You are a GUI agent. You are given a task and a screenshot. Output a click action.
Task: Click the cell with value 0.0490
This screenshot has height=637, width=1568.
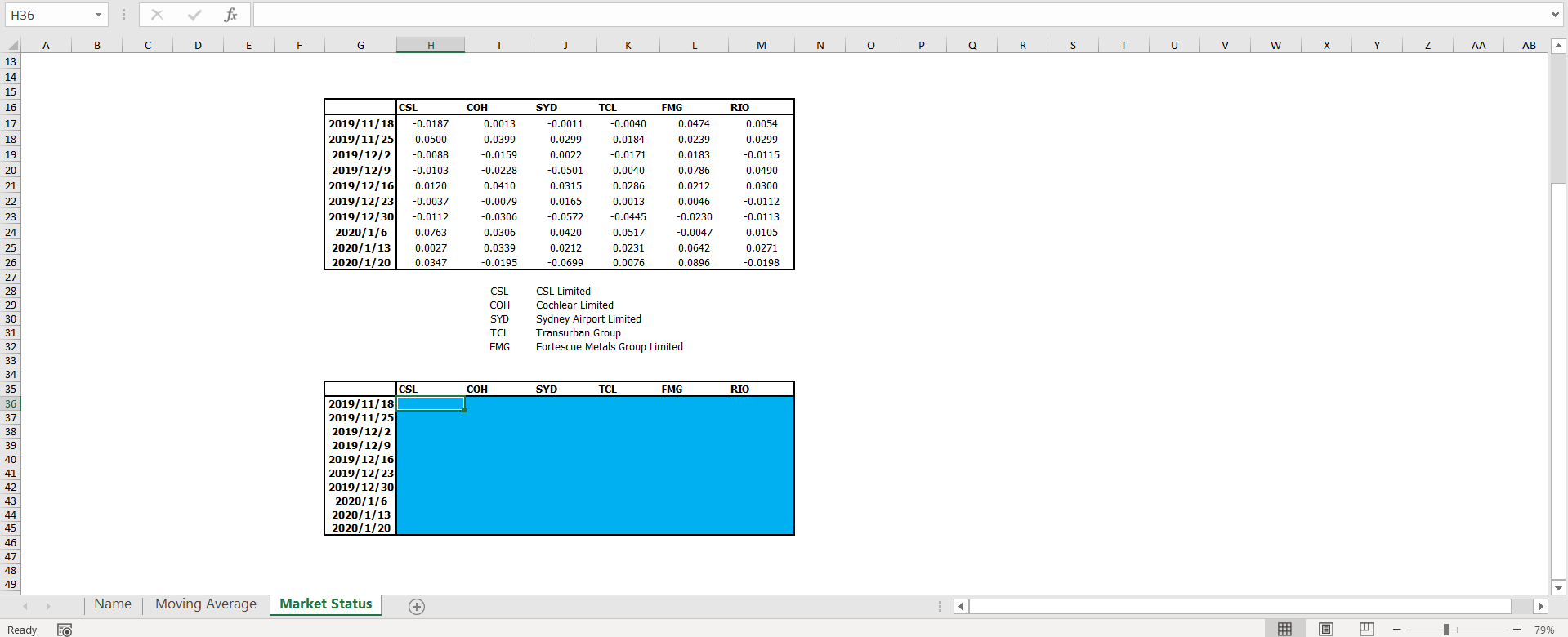[x=762, y=171]
